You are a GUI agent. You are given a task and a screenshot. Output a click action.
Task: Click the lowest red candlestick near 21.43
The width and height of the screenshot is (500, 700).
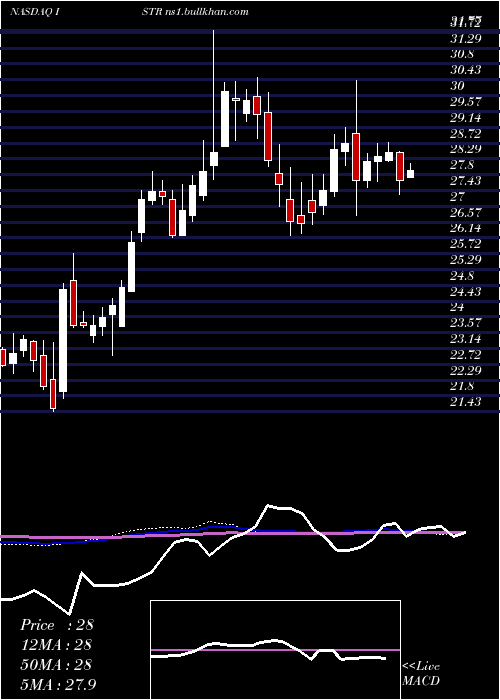click(53, 394)
